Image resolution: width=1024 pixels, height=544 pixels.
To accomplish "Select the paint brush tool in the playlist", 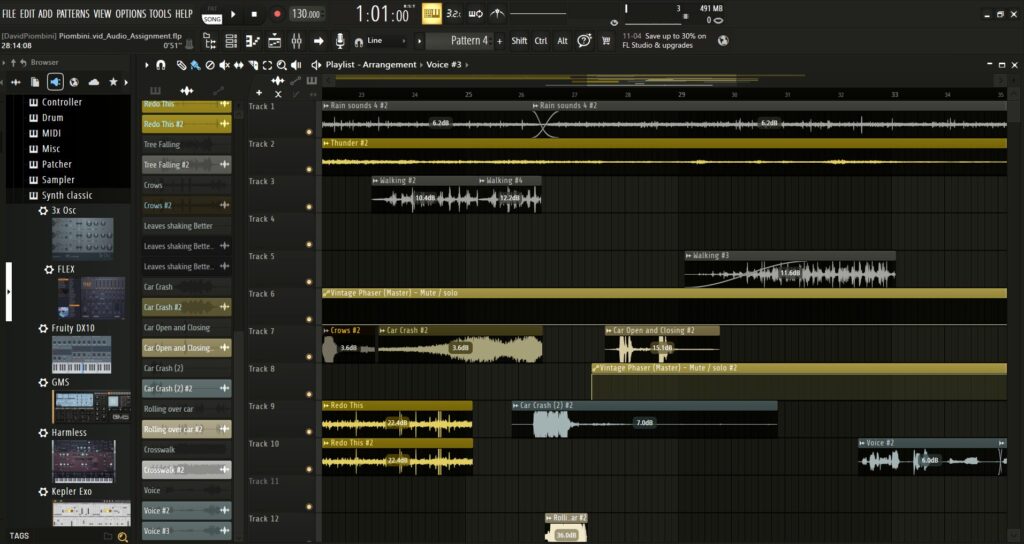I will pos(196,65).
